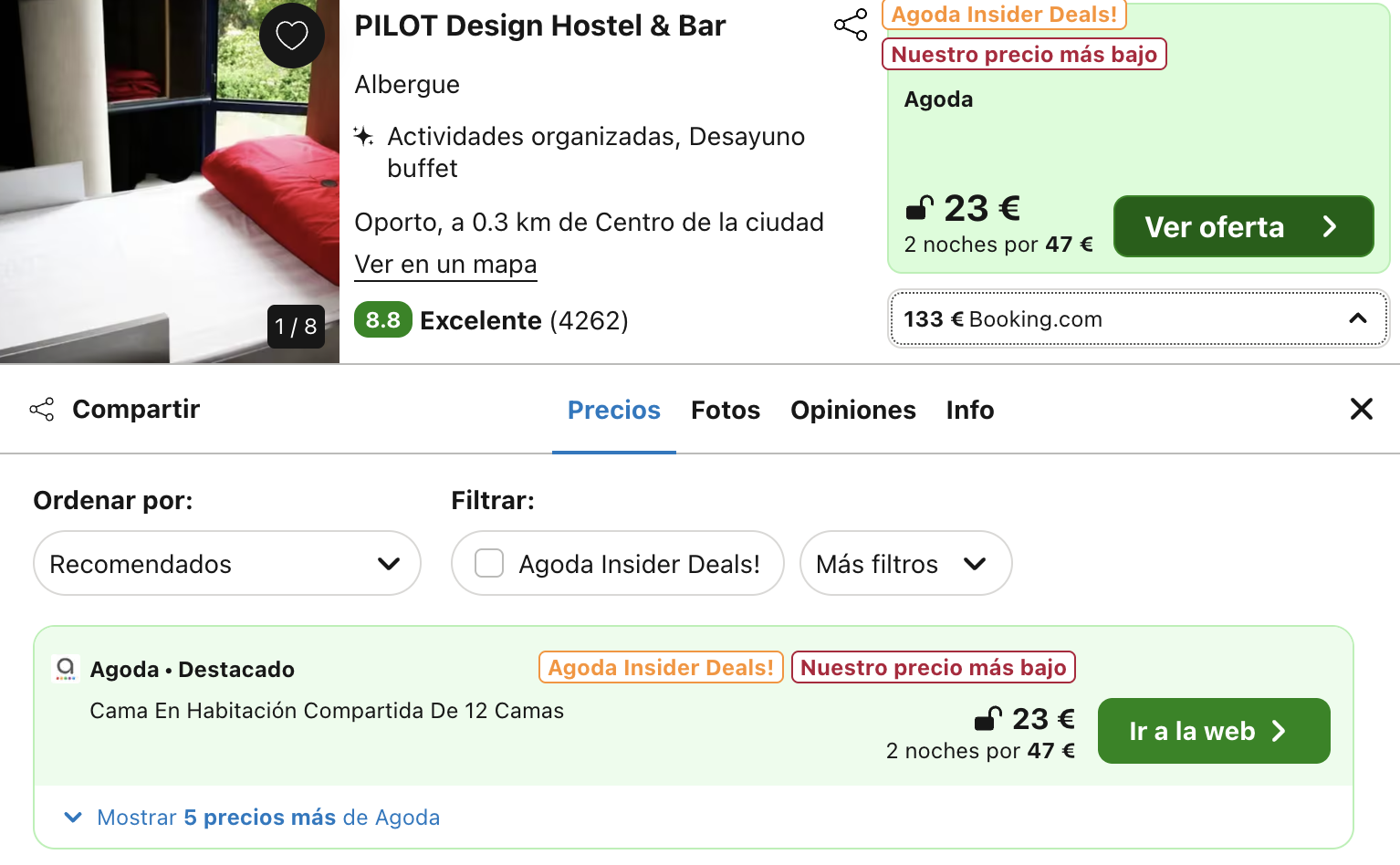
Task: Click the Agoda logo icon in the Destacado row
Action: 66,669
